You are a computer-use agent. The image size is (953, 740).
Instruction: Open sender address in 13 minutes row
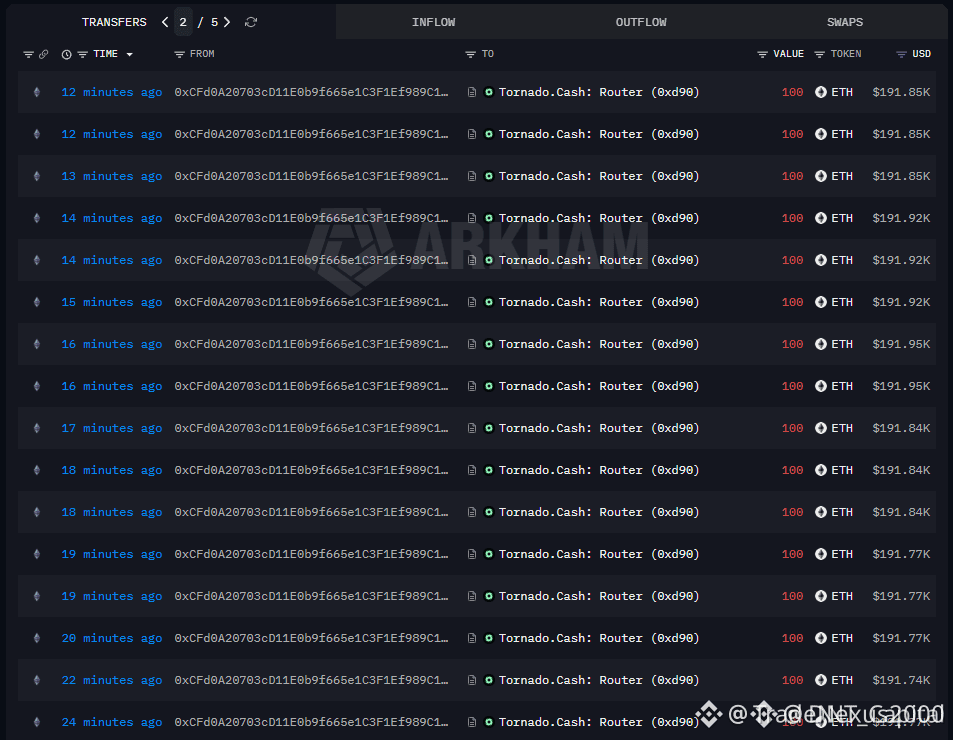tap(311, 176)
